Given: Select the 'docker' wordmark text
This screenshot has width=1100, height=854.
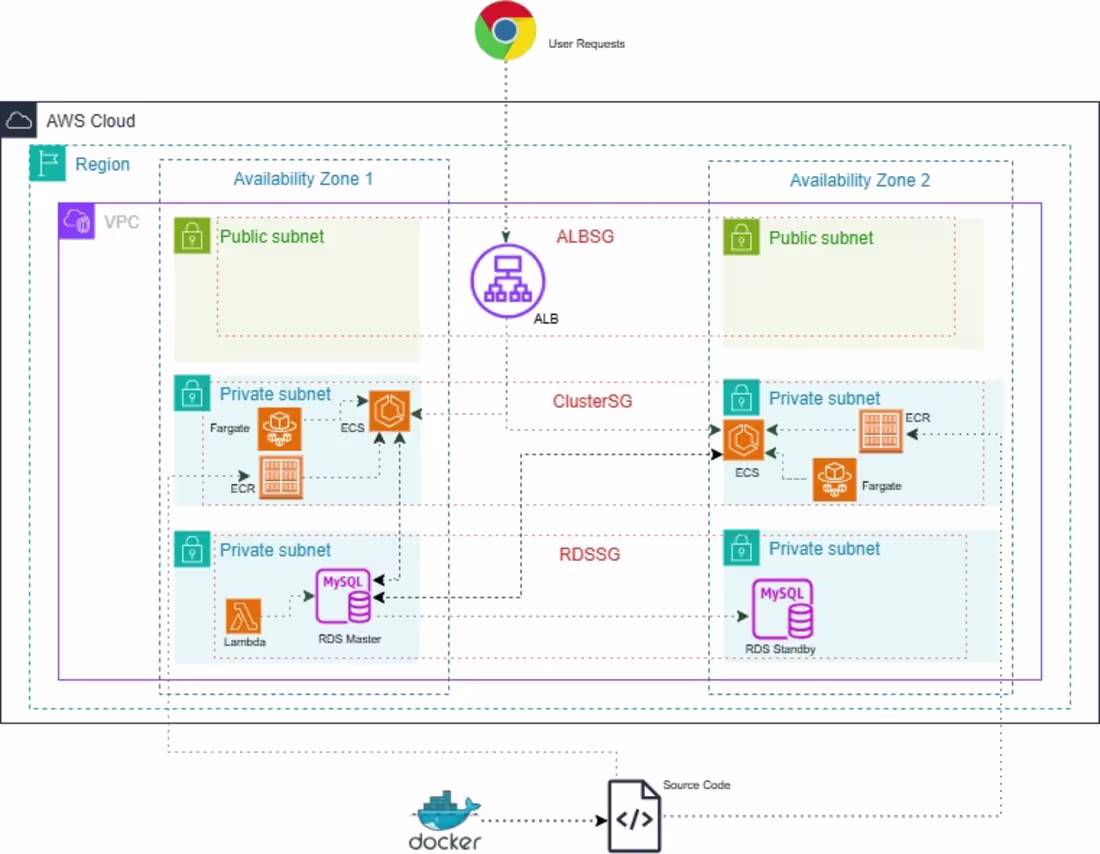Looking at the screenshot, I should click(x=445, y=841).
